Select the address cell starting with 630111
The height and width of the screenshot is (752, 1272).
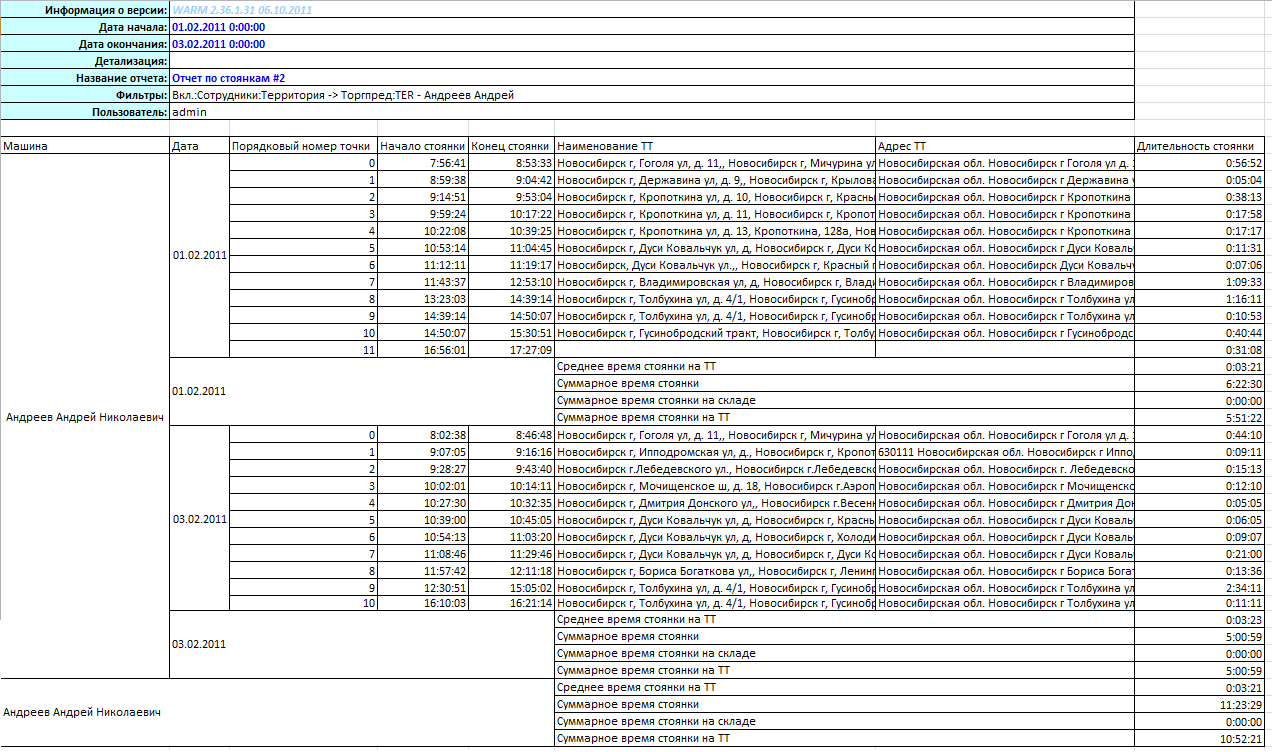pos(1004,452)
